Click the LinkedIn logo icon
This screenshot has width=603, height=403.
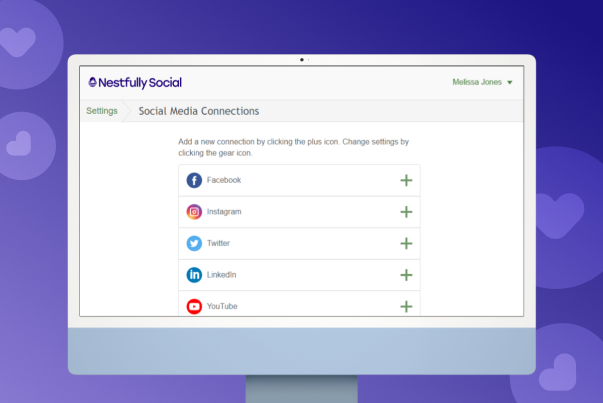click(194, 275)
